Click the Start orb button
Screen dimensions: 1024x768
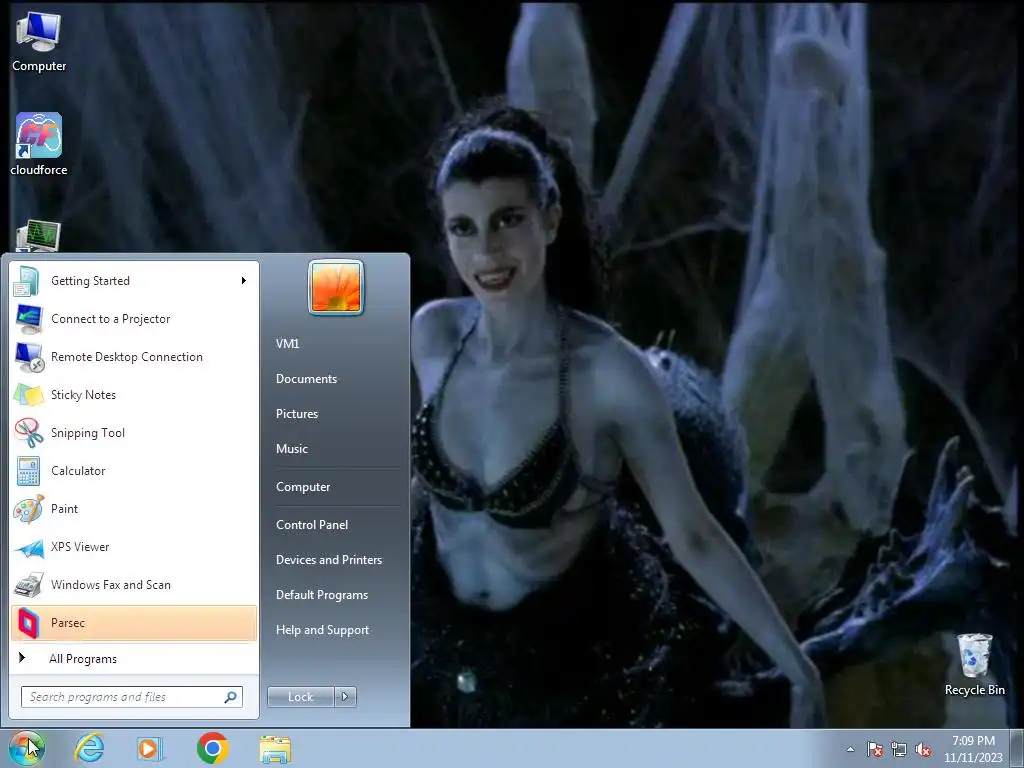tap(26, 748)
